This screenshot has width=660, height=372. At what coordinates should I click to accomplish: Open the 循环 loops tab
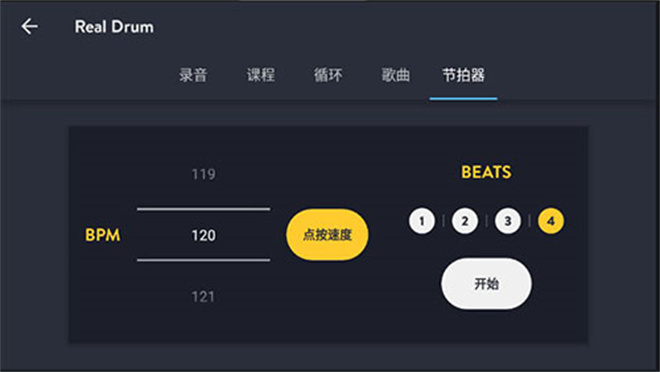[328, 75]
